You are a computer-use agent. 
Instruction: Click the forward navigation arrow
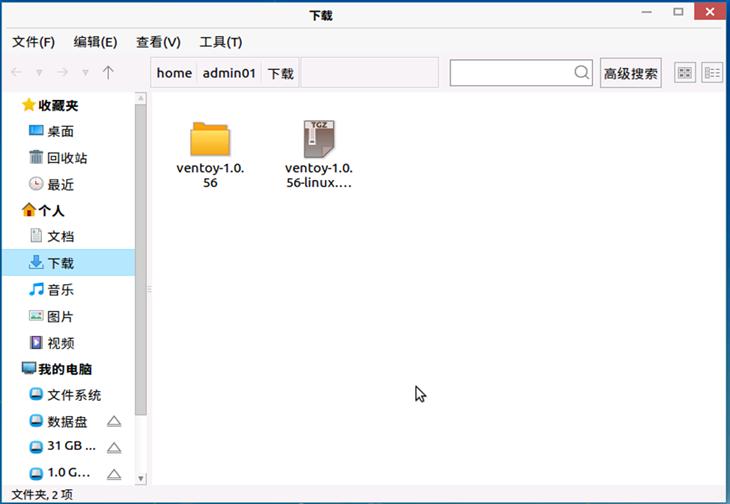click(62, 72)
